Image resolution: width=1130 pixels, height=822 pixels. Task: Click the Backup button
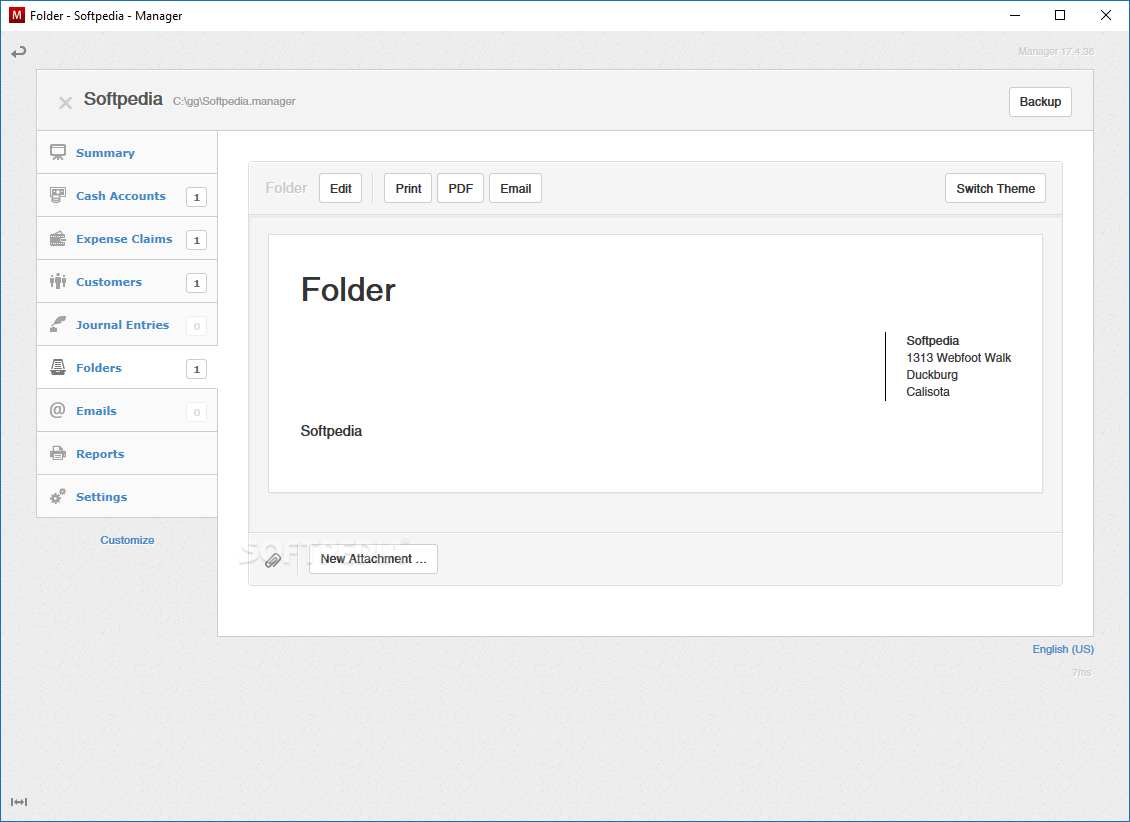(1040, 102)
